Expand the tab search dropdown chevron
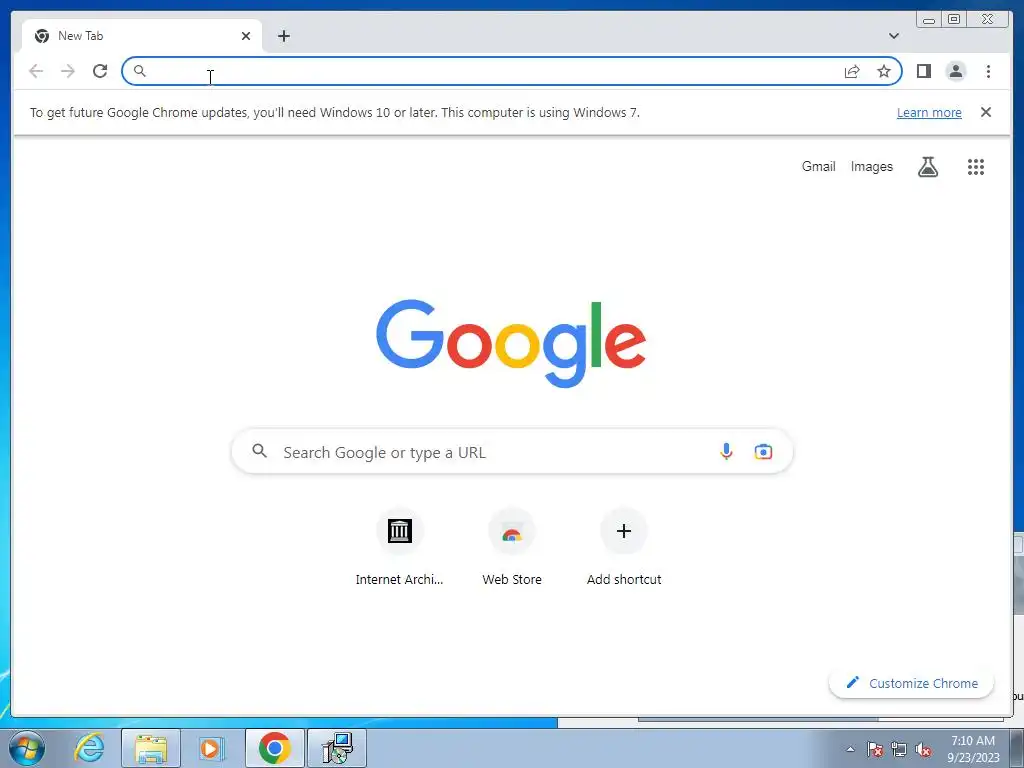This screenshot has width=1024, height=768. (x=893, y=36)
